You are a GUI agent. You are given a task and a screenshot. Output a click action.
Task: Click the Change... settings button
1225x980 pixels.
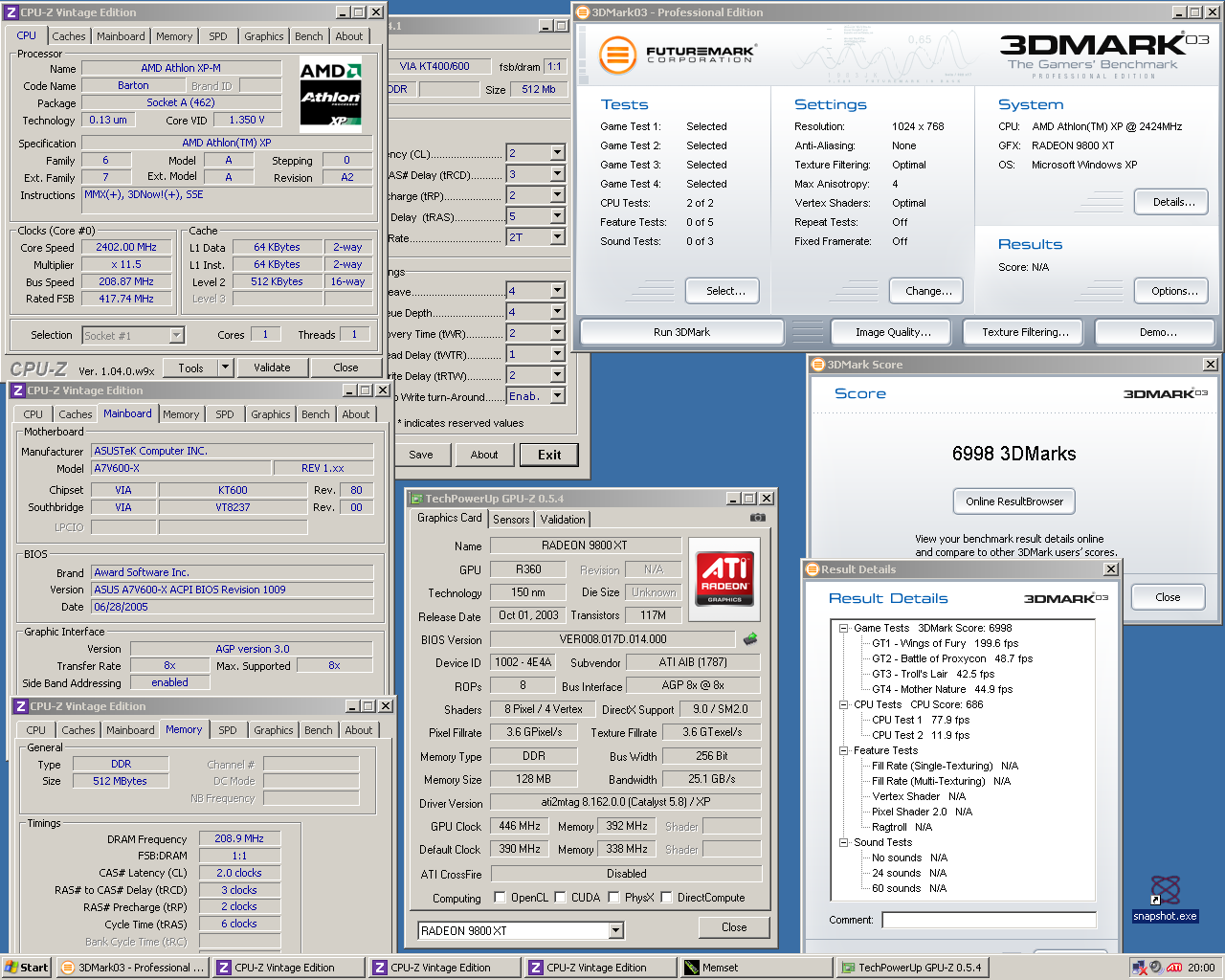click(928, 291)
